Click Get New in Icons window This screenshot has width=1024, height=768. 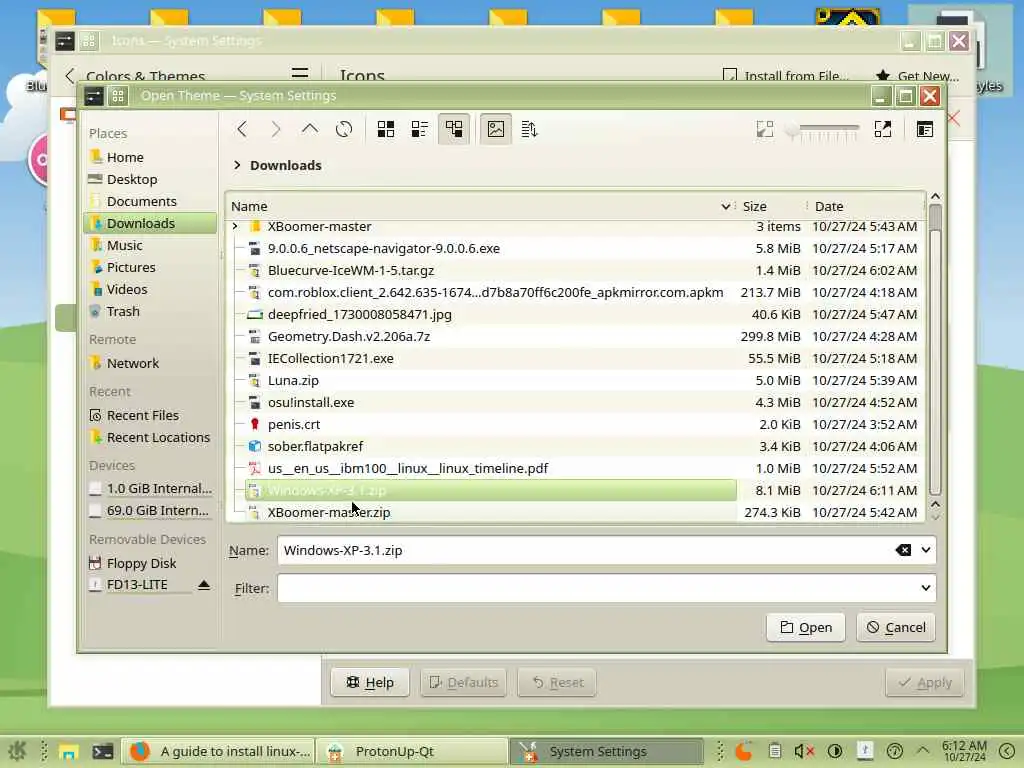[x=918, y=76]
